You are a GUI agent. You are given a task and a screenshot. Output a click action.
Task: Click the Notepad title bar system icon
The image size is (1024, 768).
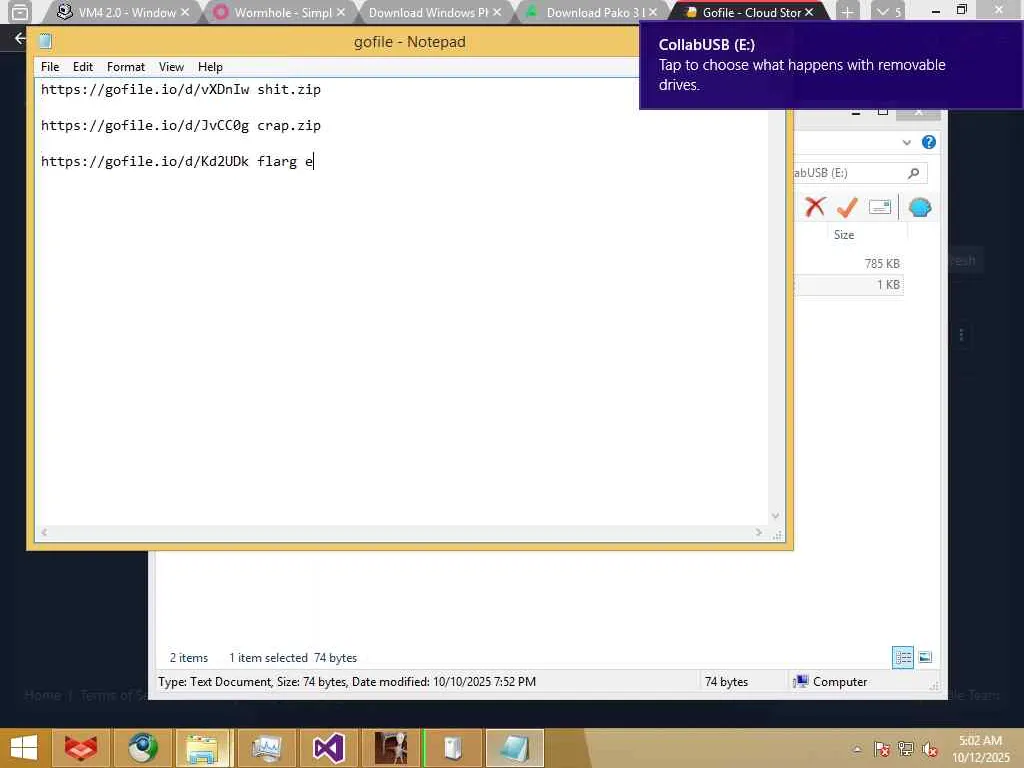click(46, 42)
